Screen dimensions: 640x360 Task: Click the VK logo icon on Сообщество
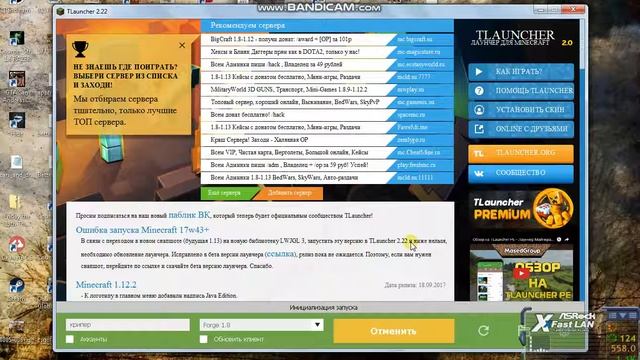[479, 173]
